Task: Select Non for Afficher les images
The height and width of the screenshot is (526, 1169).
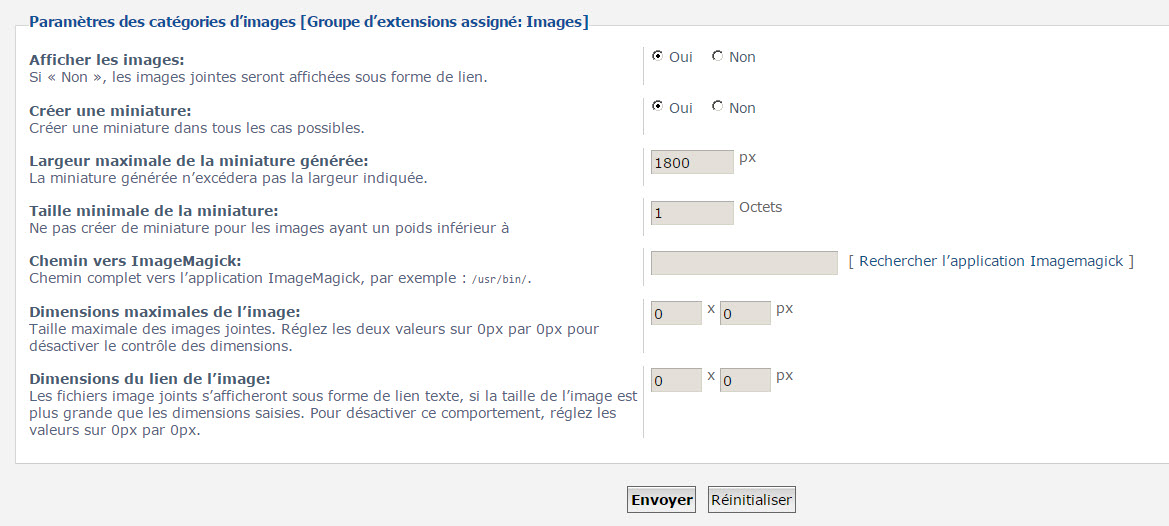Action: (x=717, y=57)
